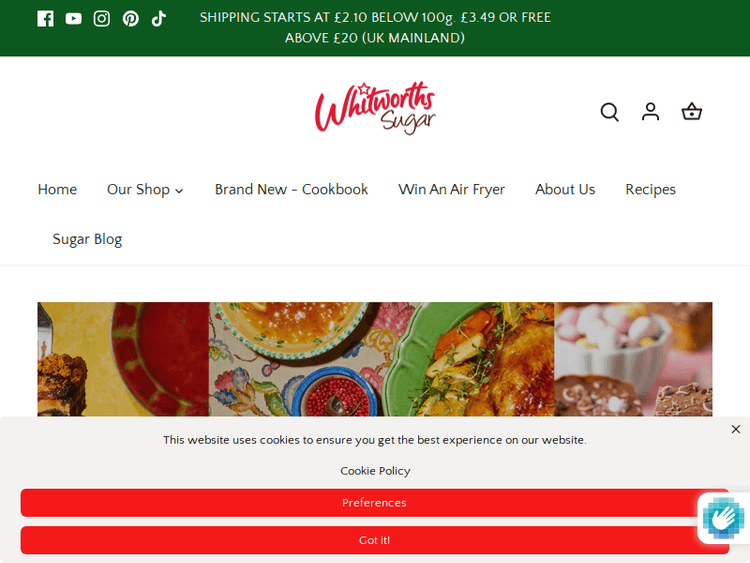Go to the Home menu item
Screen dimensions: 750x563
coord(57,189)
